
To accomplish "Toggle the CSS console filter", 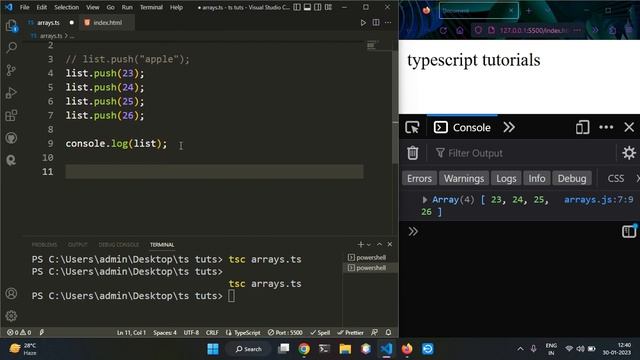I will click(616, 178).
